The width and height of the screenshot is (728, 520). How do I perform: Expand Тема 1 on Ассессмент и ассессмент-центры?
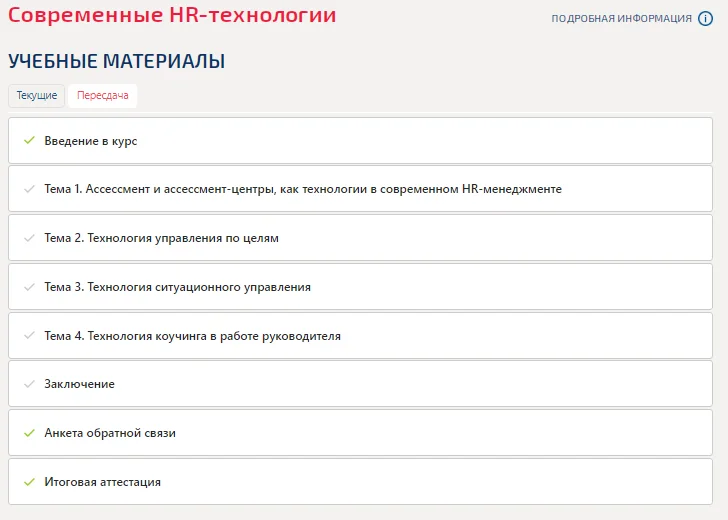360,189
